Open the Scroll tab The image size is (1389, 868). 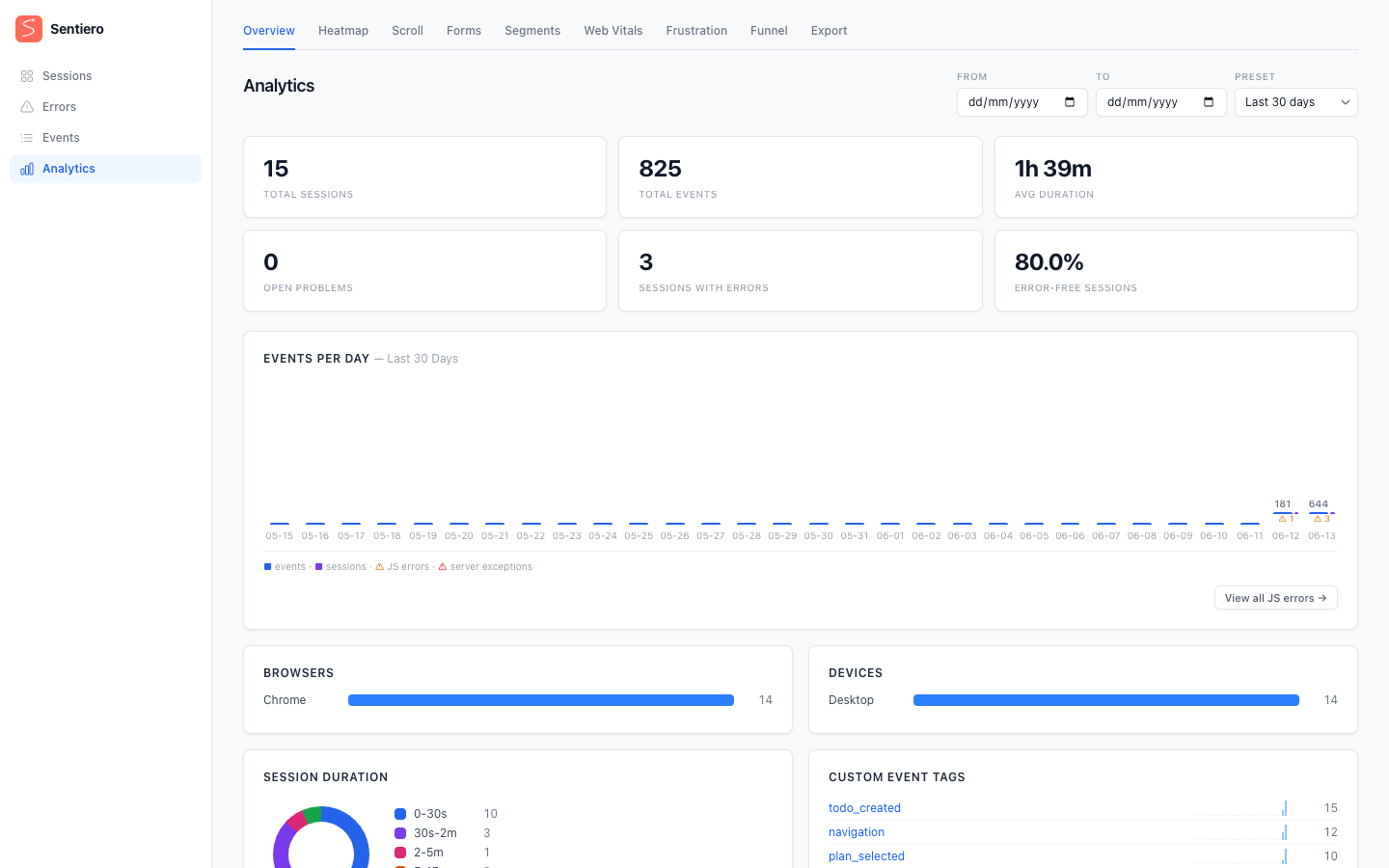coord(407,31)
